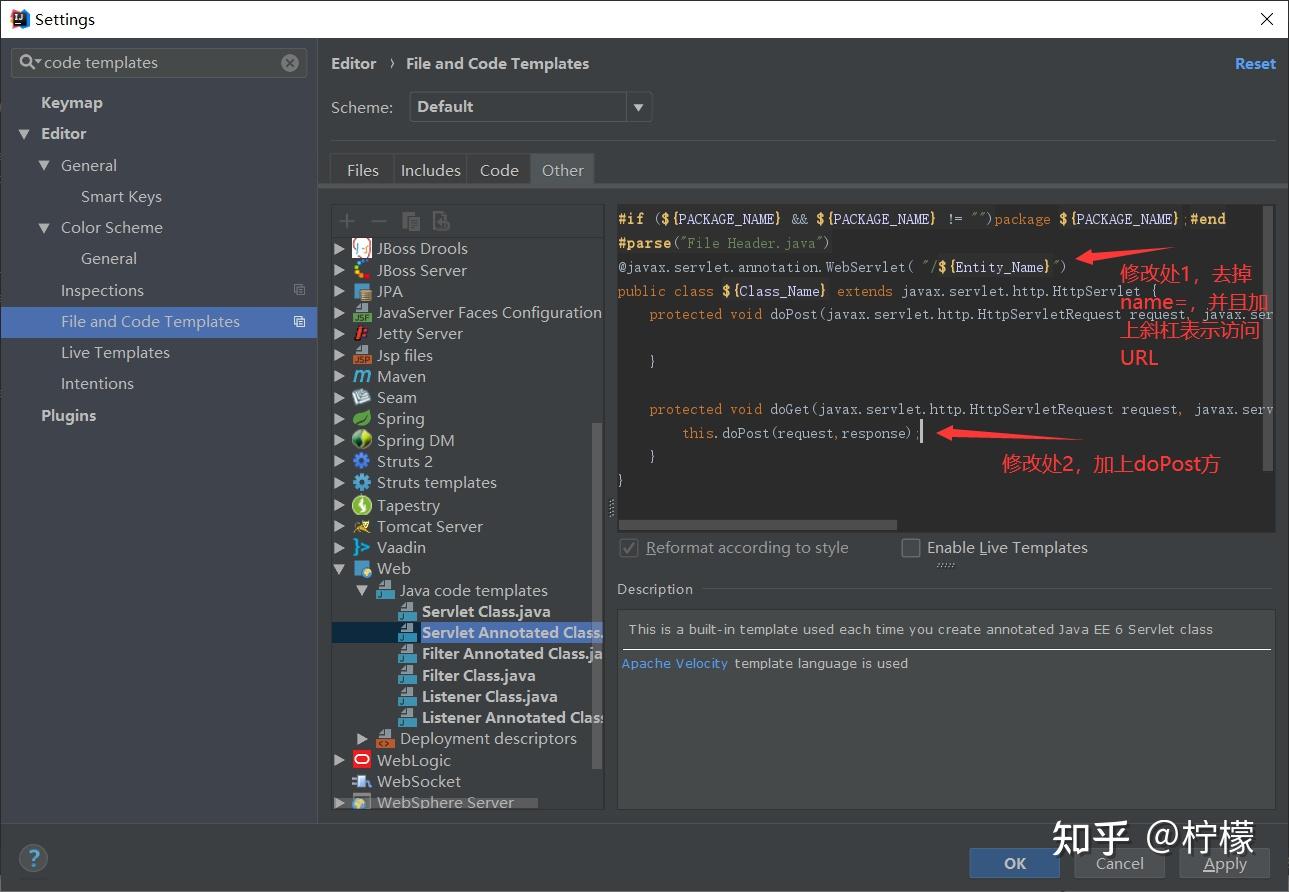Image resolution: width=1289 pixels, height=892 pixels.
Task: Click the JavaServer Faces Configuration icon
Action: (x=362, y=312)
